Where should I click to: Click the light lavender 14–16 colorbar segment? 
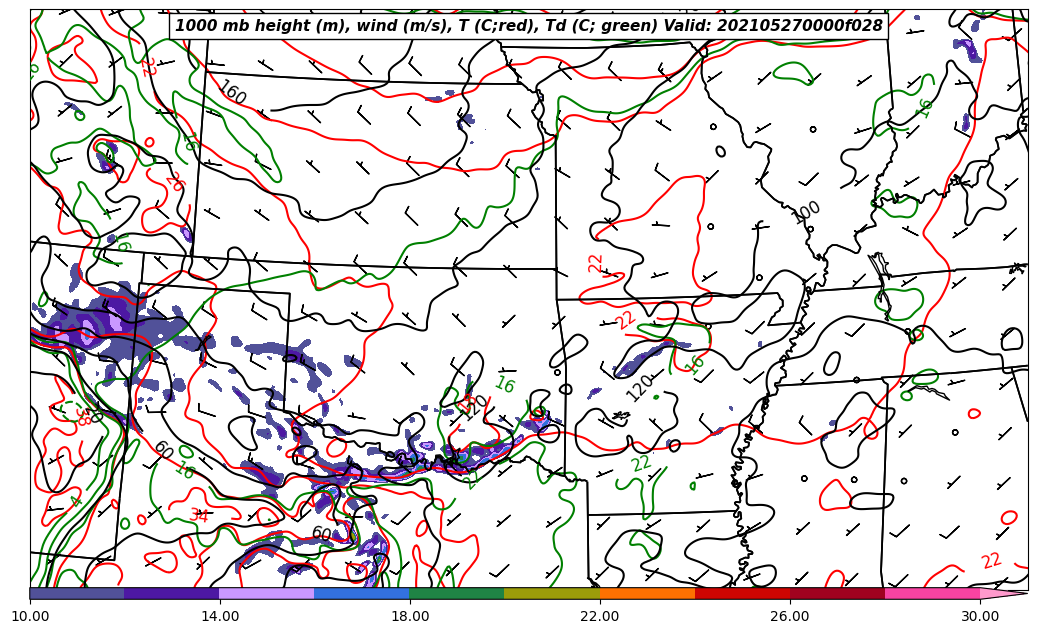point(266,593)
